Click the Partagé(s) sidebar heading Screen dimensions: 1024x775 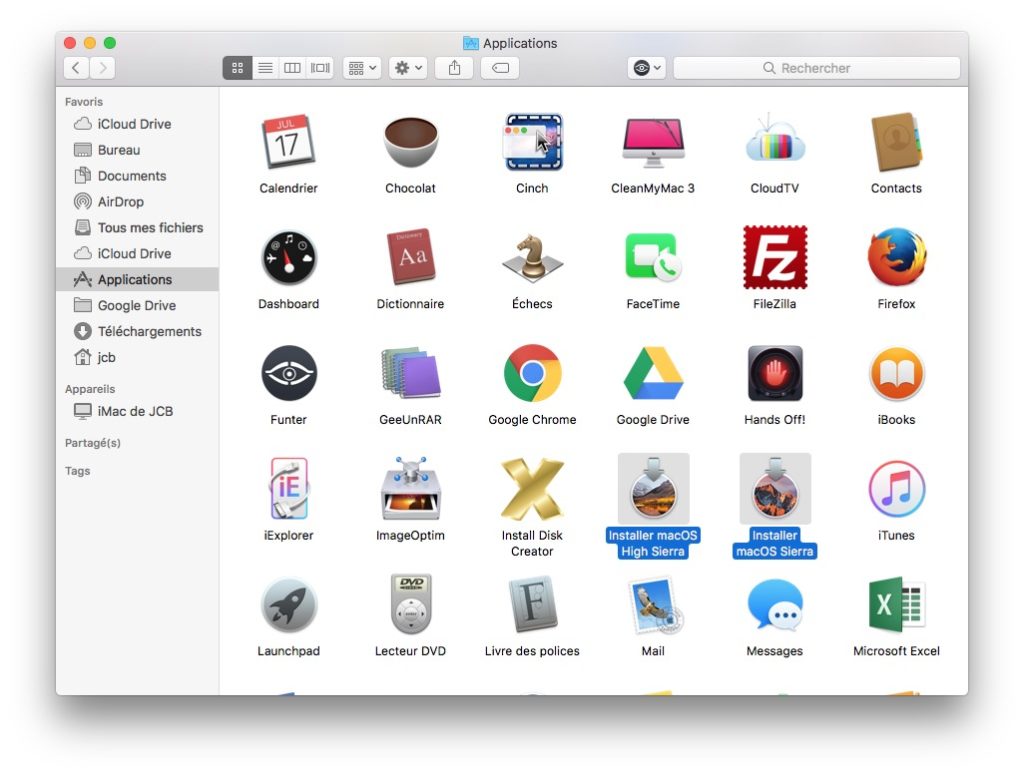(93, 443)
